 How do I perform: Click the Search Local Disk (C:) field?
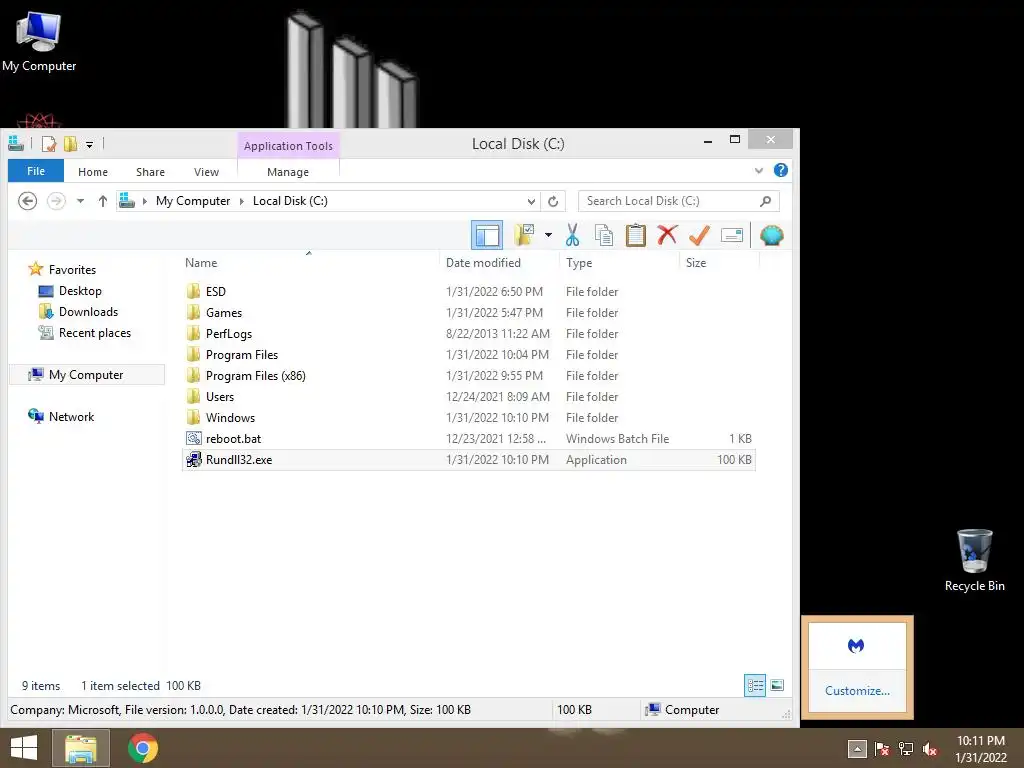click(x=679, y=201)
